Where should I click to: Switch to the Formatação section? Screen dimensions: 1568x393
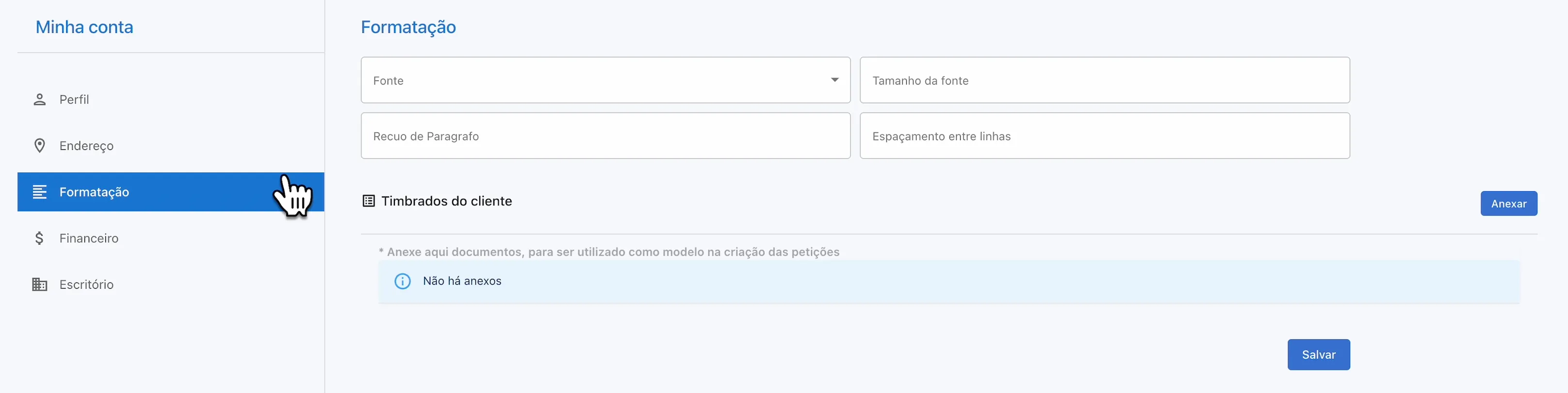click(94, 192)
